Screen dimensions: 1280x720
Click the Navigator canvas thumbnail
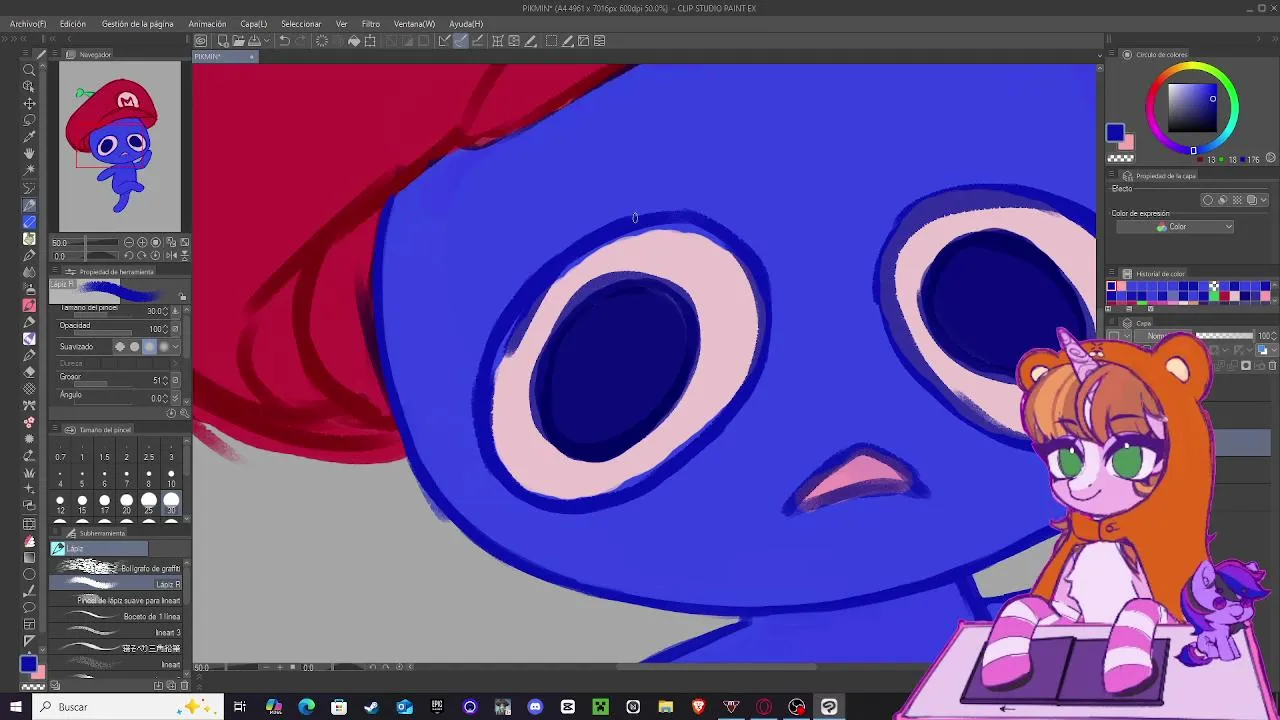point(120,146)
